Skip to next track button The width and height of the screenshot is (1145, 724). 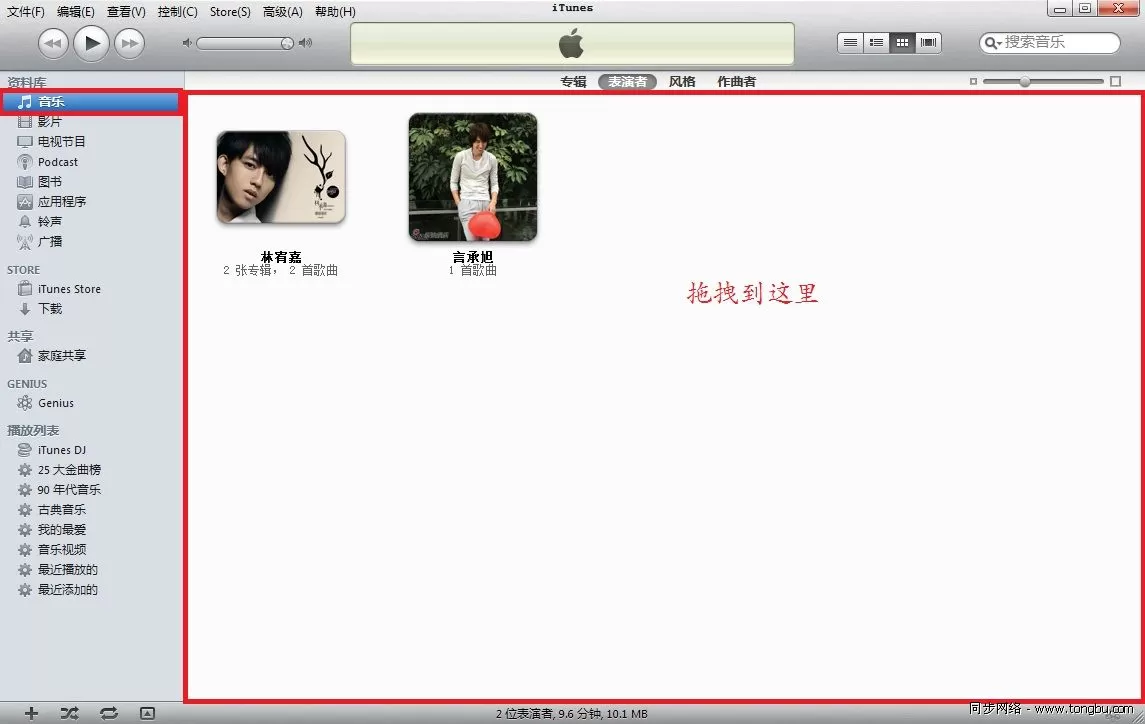click(129, 43)
